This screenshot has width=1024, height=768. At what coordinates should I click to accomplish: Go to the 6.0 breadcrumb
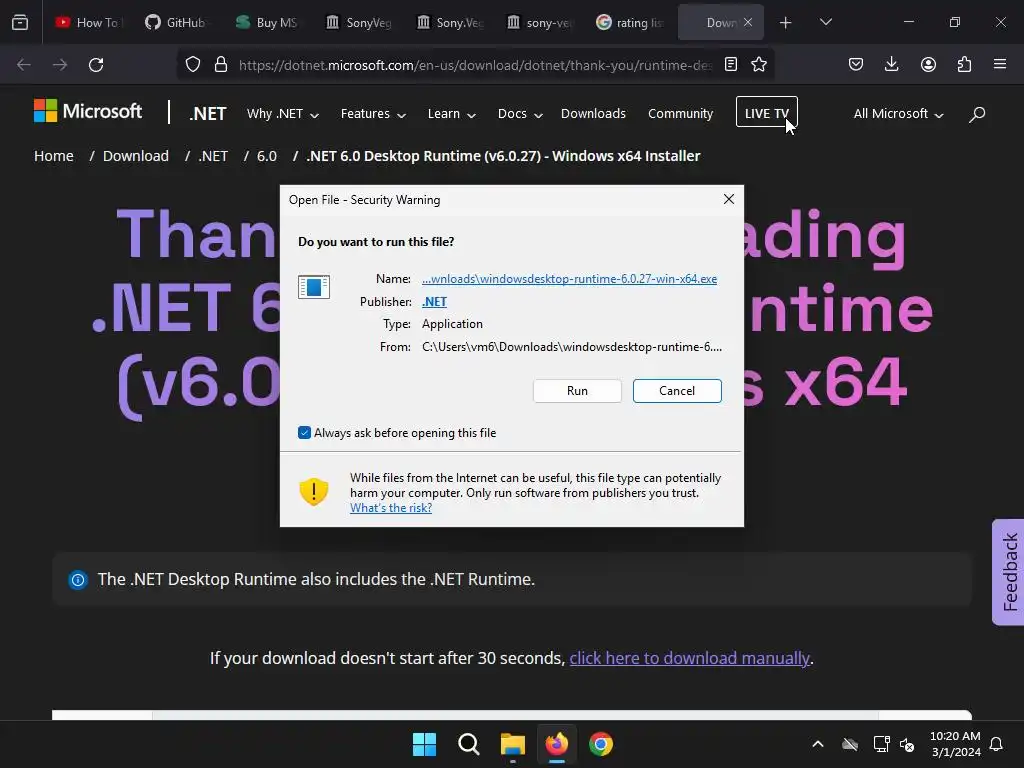coord(266,156)
